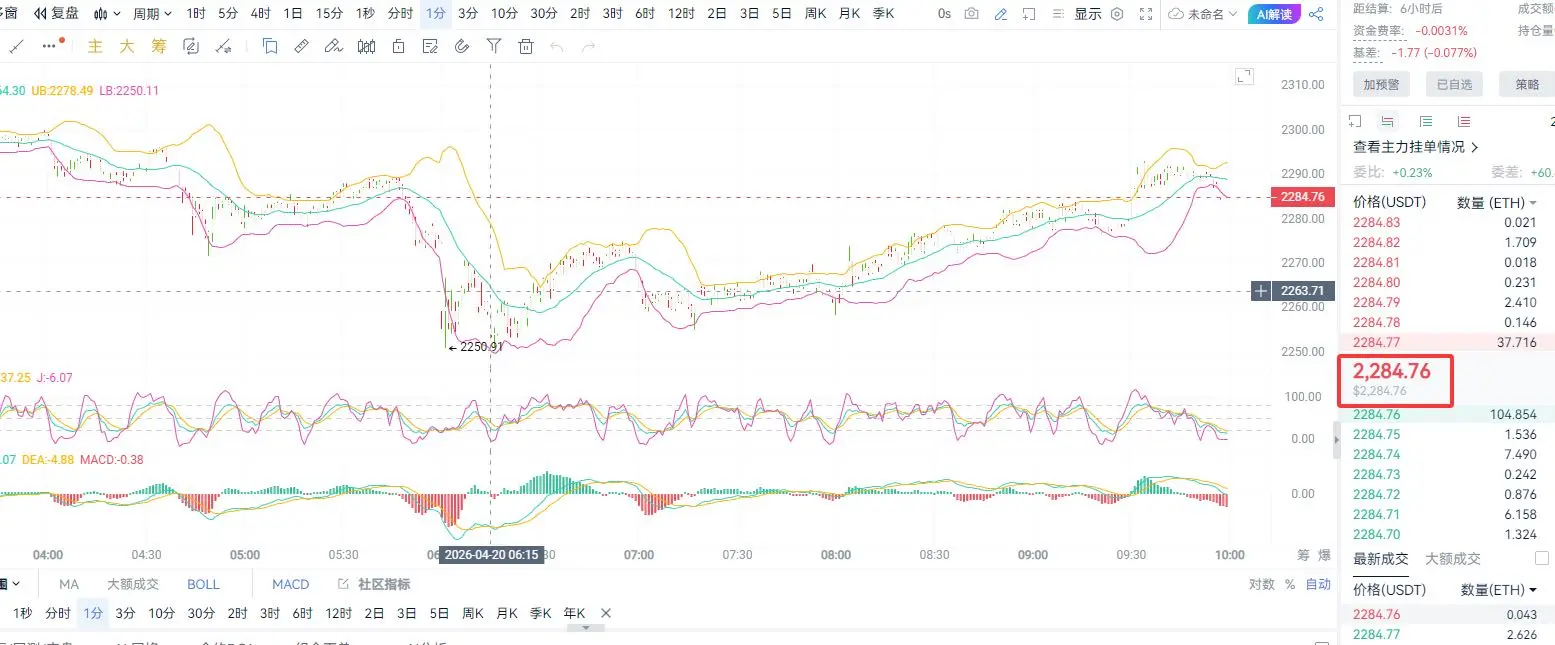
Task: Take a chart screenshot with camera icon
Action: click(972, 14)
